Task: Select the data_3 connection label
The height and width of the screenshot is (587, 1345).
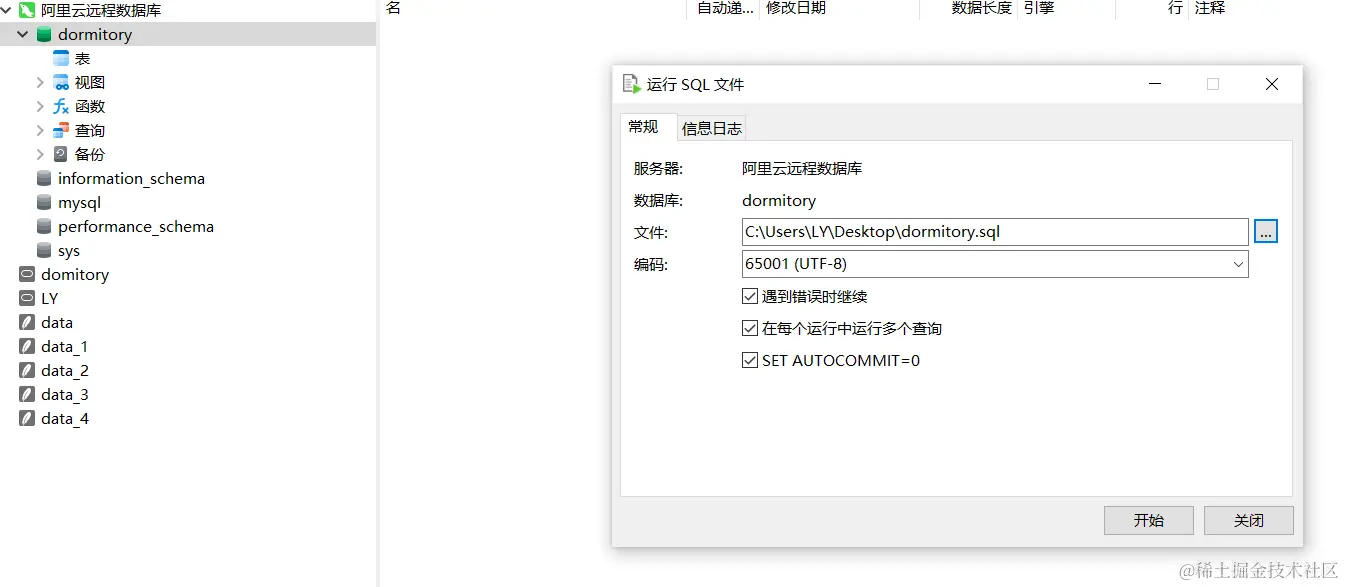Action: coord(65,394)
